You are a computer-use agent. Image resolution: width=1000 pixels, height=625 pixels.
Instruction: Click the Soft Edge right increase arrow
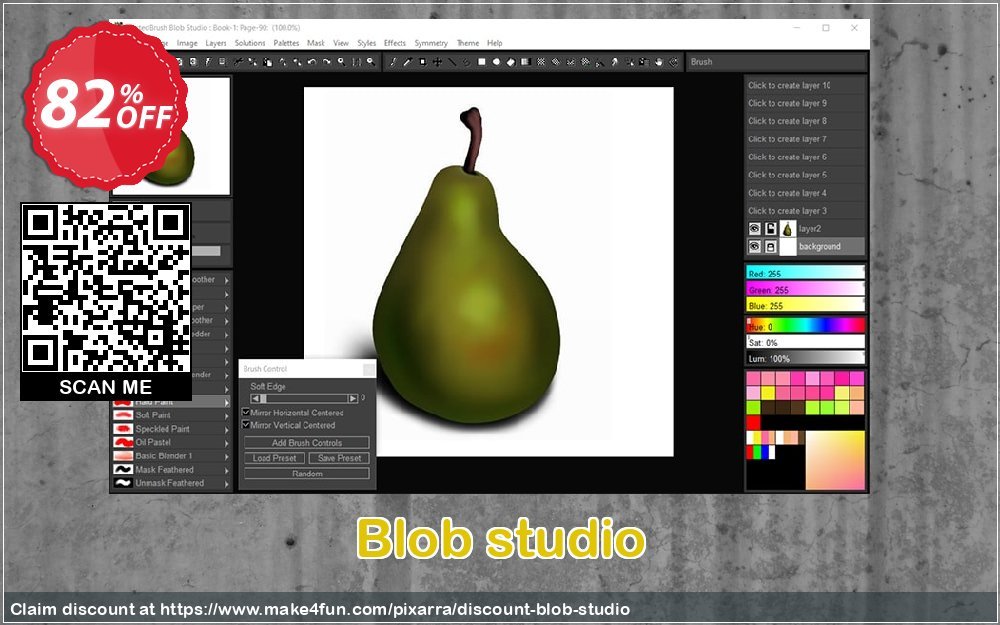(353, 399)
